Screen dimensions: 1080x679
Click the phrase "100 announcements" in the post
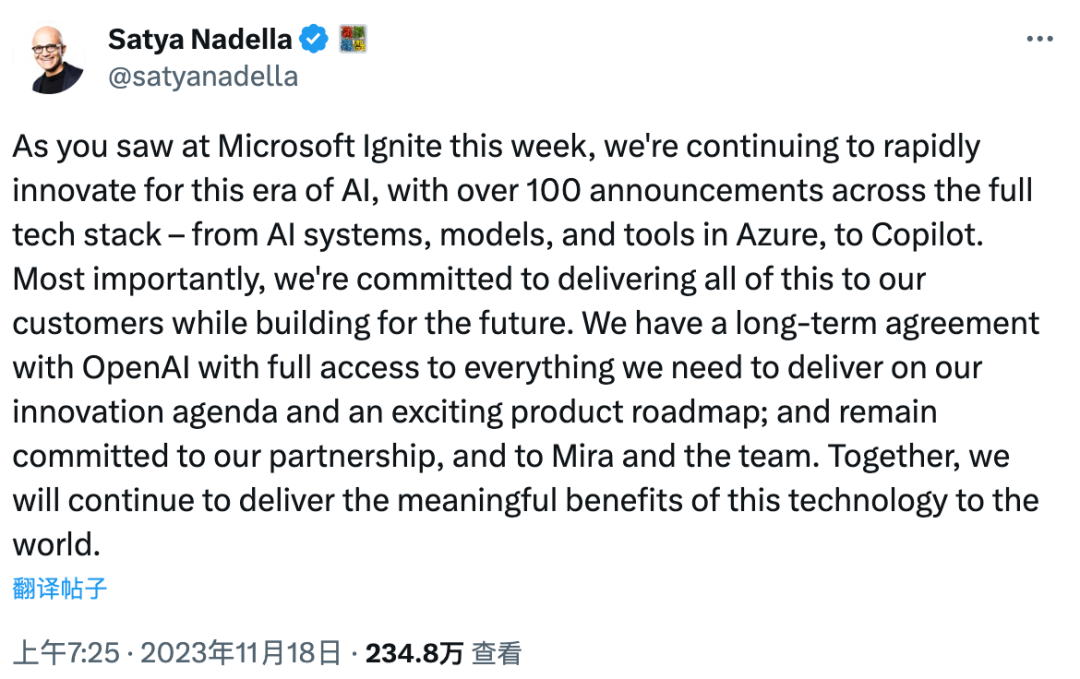click(x=674, y=191)
